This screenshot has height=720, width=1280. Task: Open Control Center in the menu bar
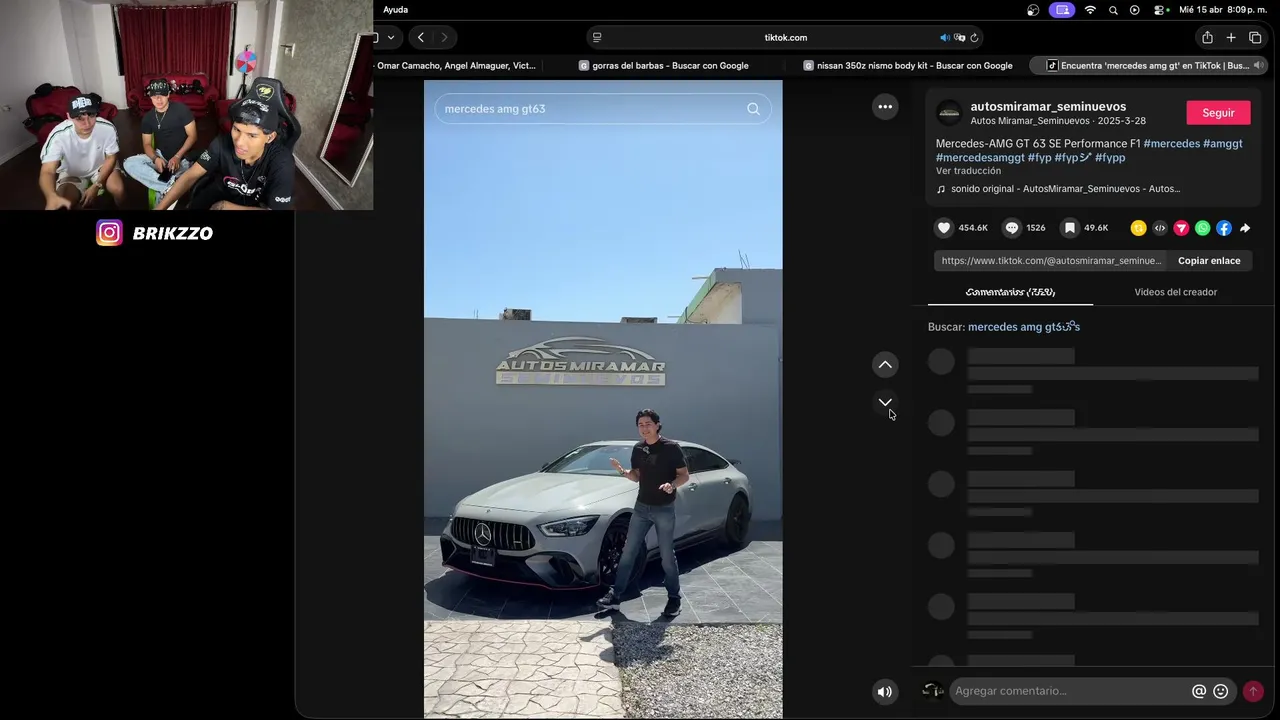(1160, 10)
